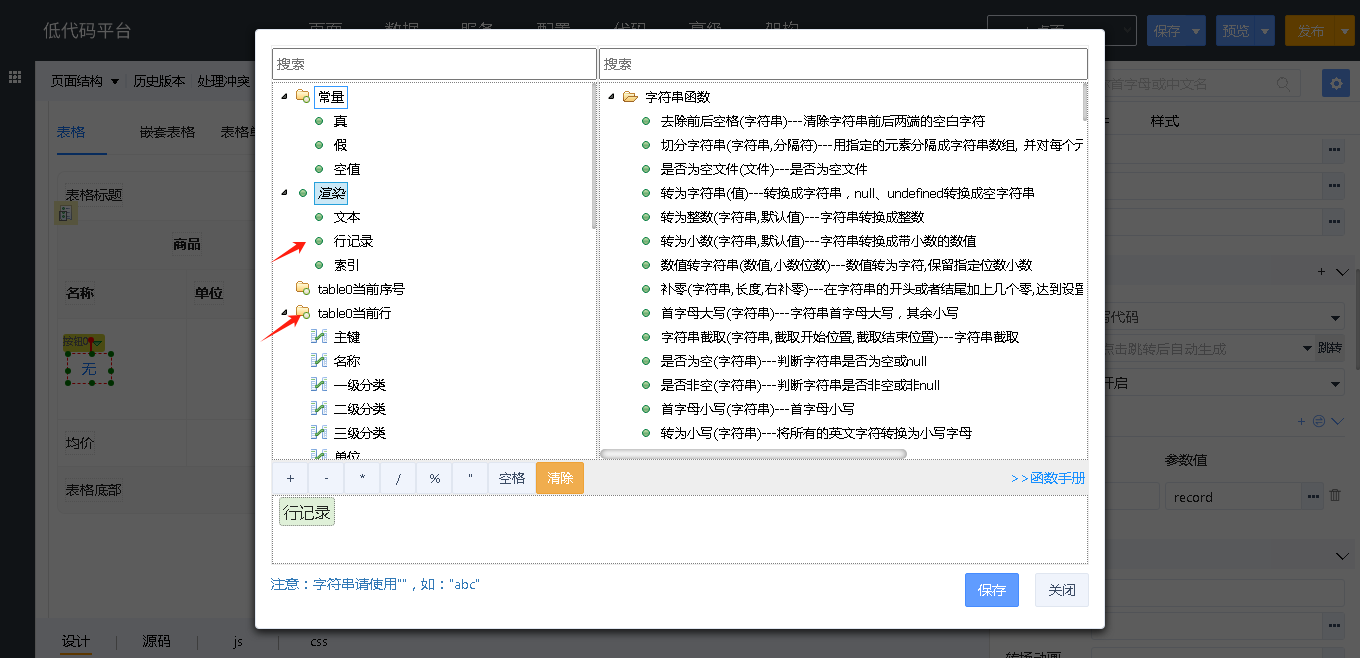Open the dropdown arrow on the 保存 toolbar button
Image resolution: width=1360 pixels, height=658 pixels.
click(x=1197, y=31)
